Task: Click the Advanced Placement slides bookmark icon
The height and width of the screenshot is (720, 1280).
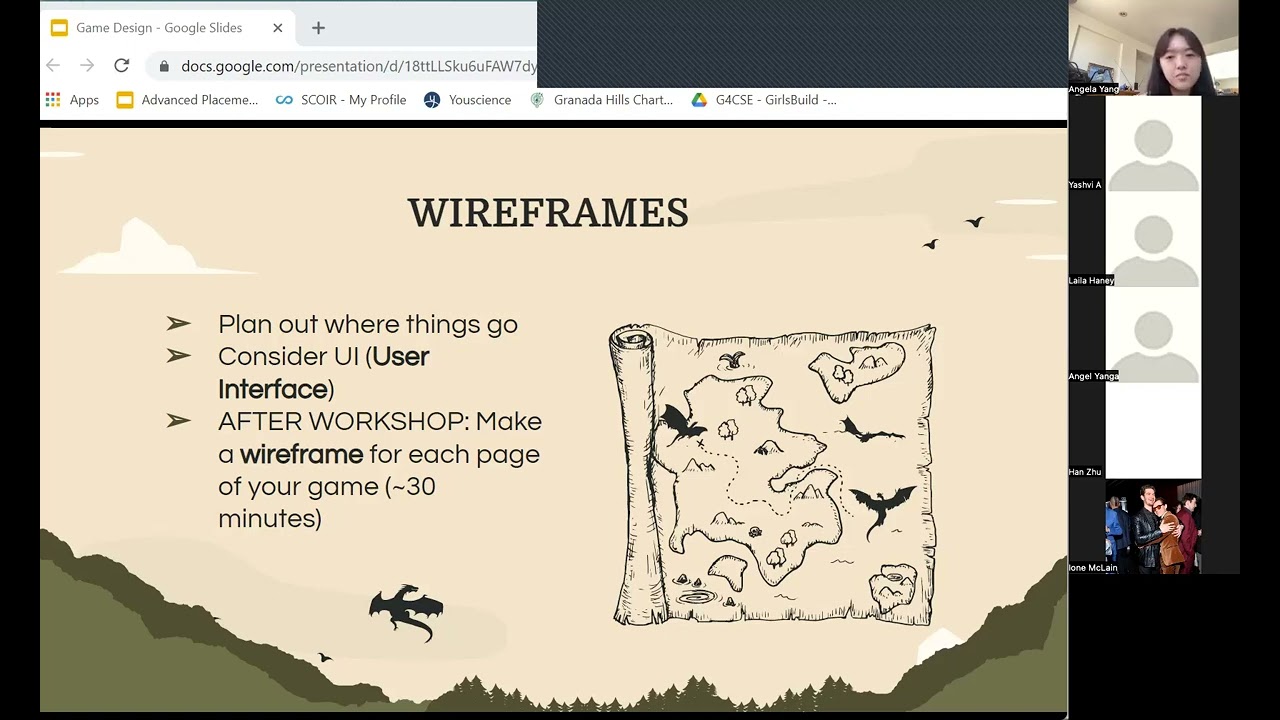Action: point(125,100)
